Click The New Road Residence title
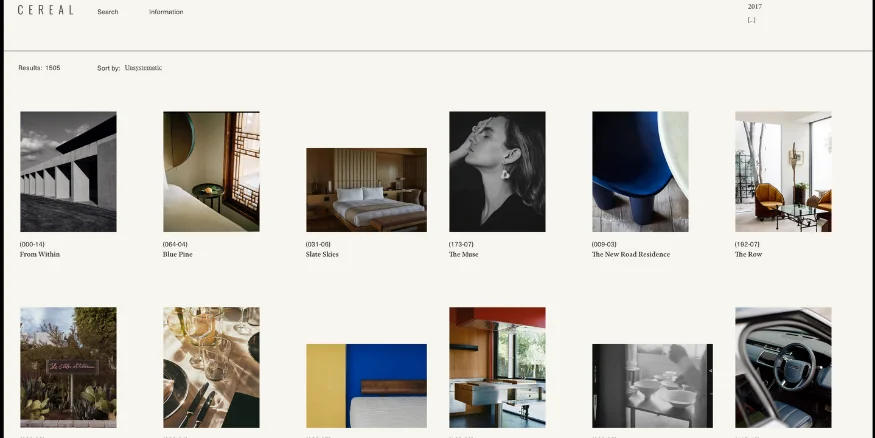Image resolution: width=875 pixels, height=438 pixels. [630, 255]
